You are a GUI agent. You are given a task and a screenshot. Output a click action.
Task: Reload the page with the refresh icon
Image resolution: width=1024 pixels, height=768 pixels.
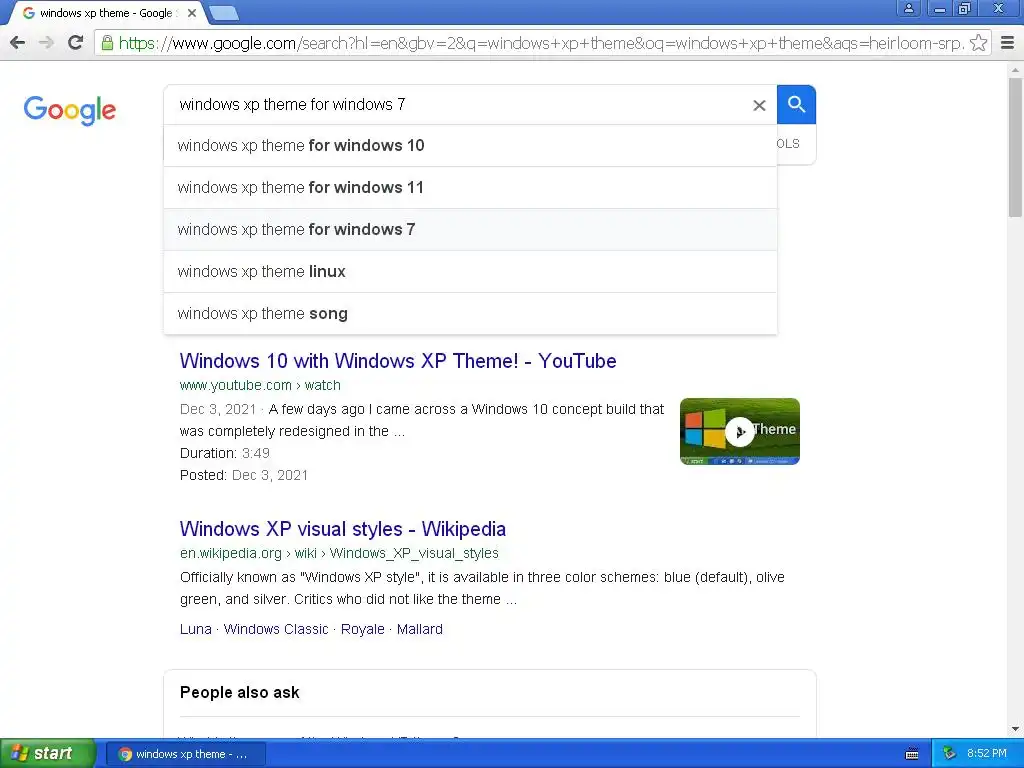[x=76, y=43]
